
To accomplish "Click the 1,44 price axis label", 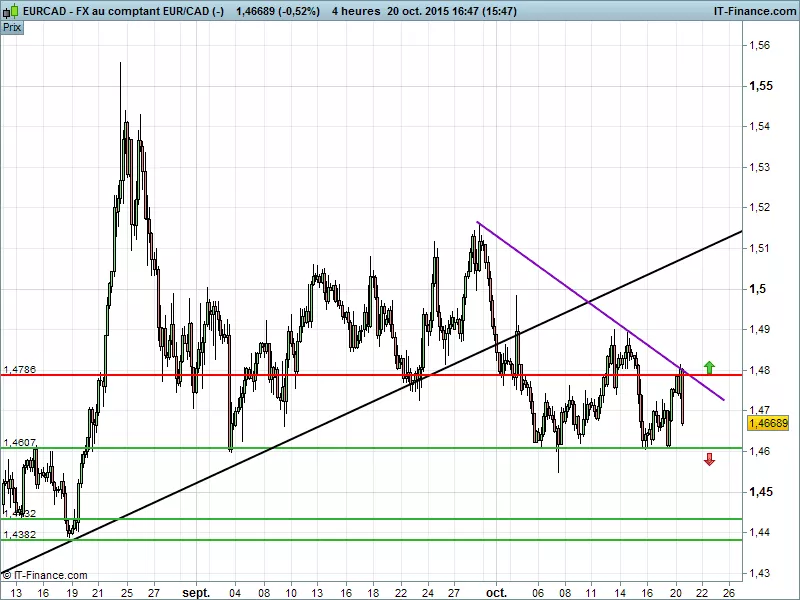I will 759,532.
